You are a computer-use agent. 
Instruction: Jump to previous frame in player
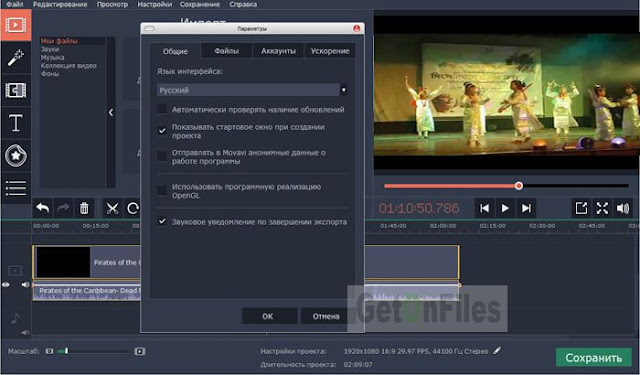coord(484,209)
